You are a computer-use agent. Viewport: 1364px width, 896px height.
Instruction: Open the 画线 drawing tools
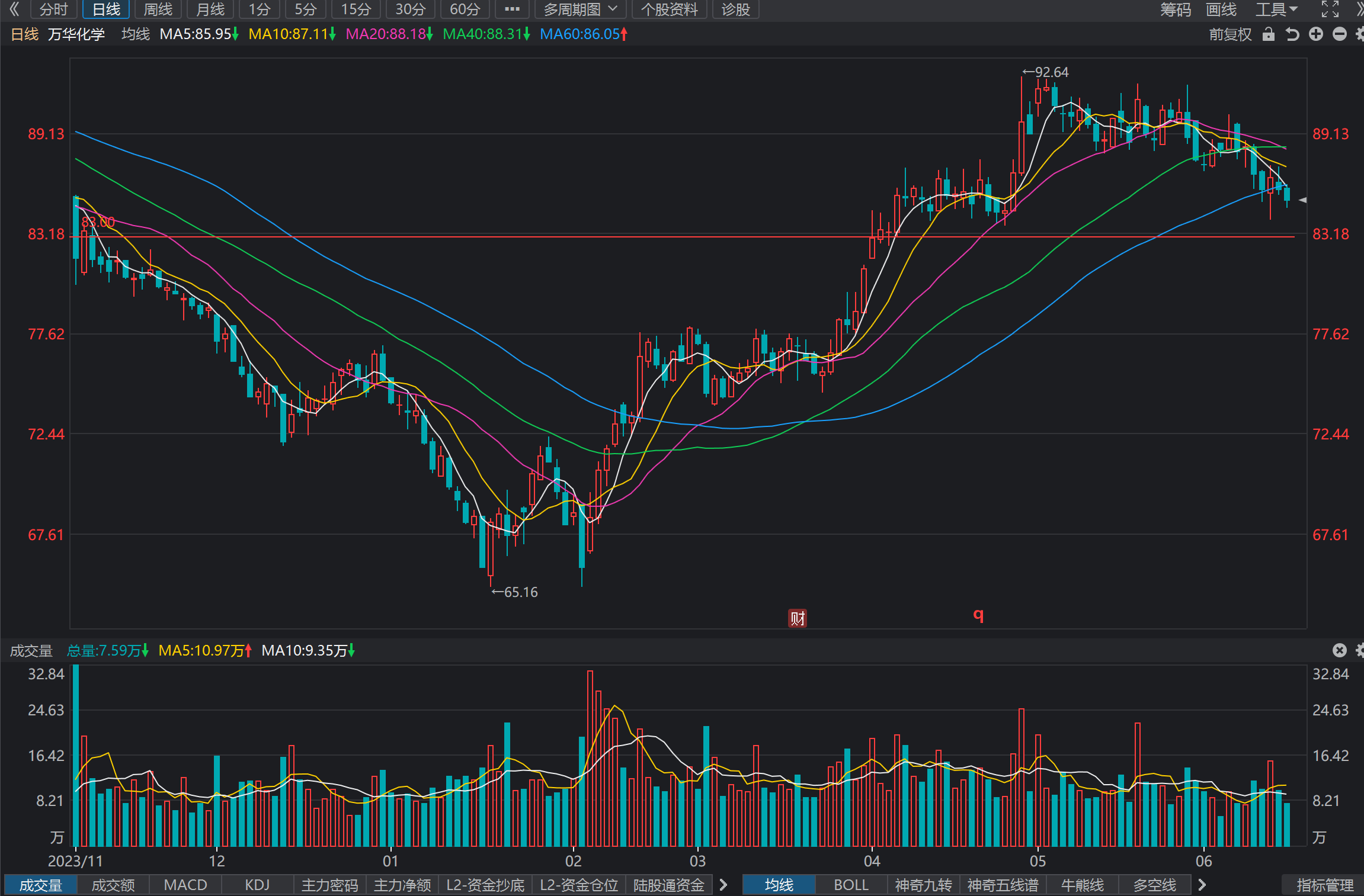click(x=1221, y=9)
